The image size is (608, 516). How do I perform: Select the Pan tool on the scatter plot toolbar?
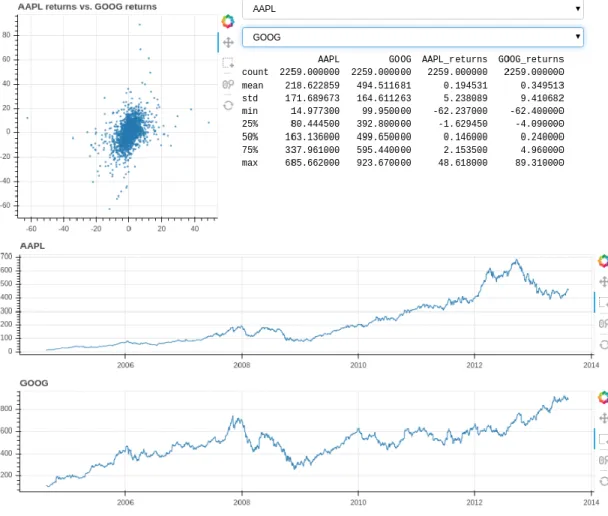click(x=228, y=42)
